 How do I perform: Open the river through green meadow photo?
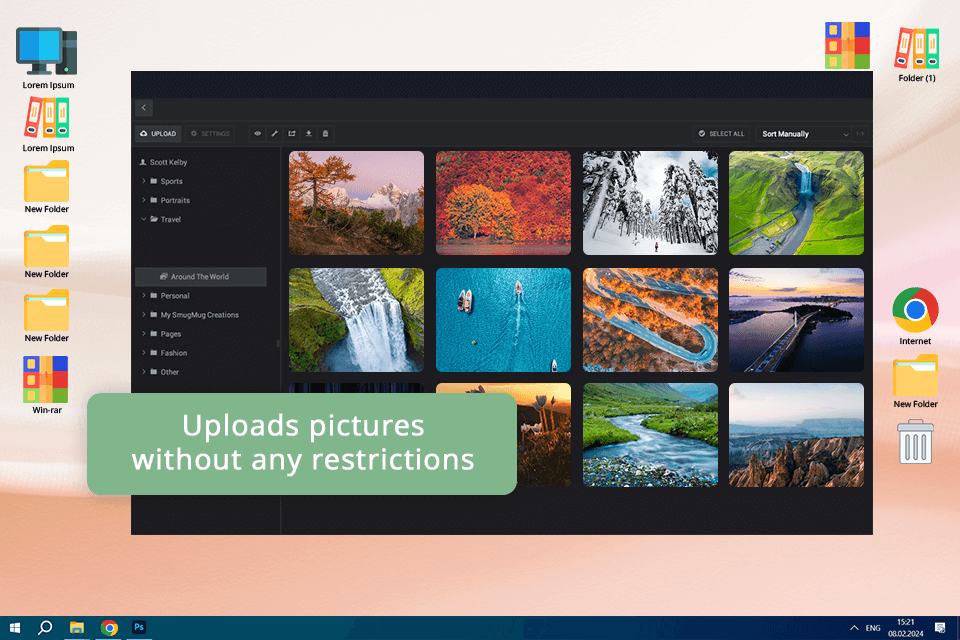(x=650, y=435)
